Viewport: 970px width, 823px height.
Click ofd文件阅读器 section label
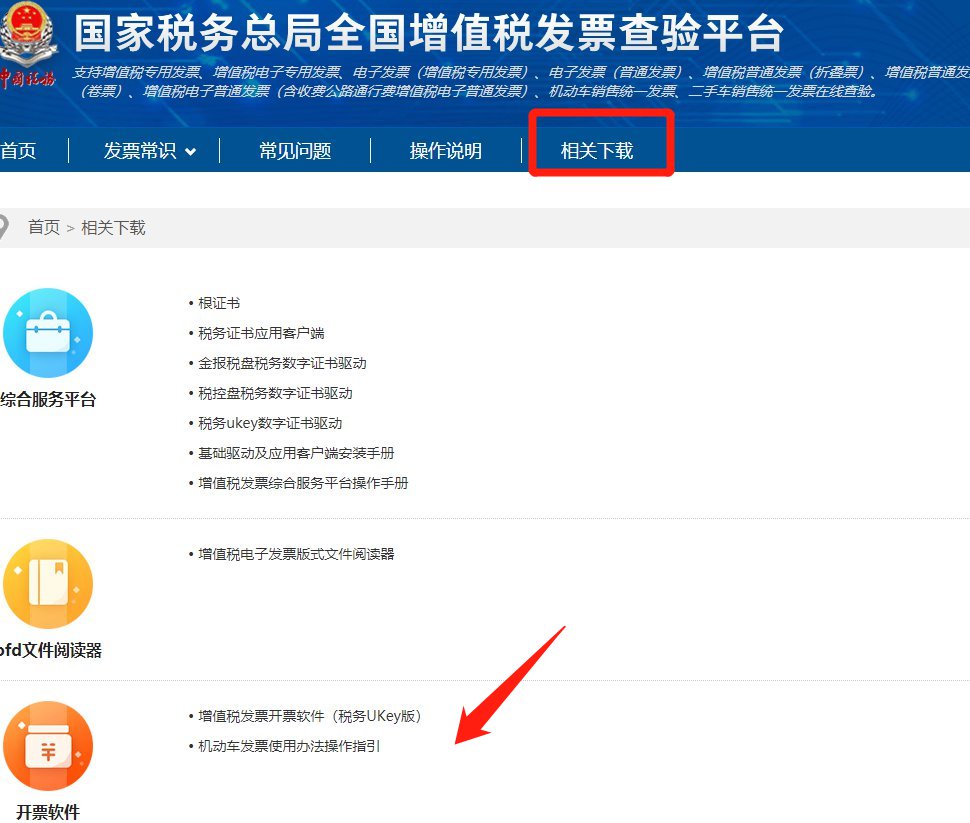click(51, 650)
